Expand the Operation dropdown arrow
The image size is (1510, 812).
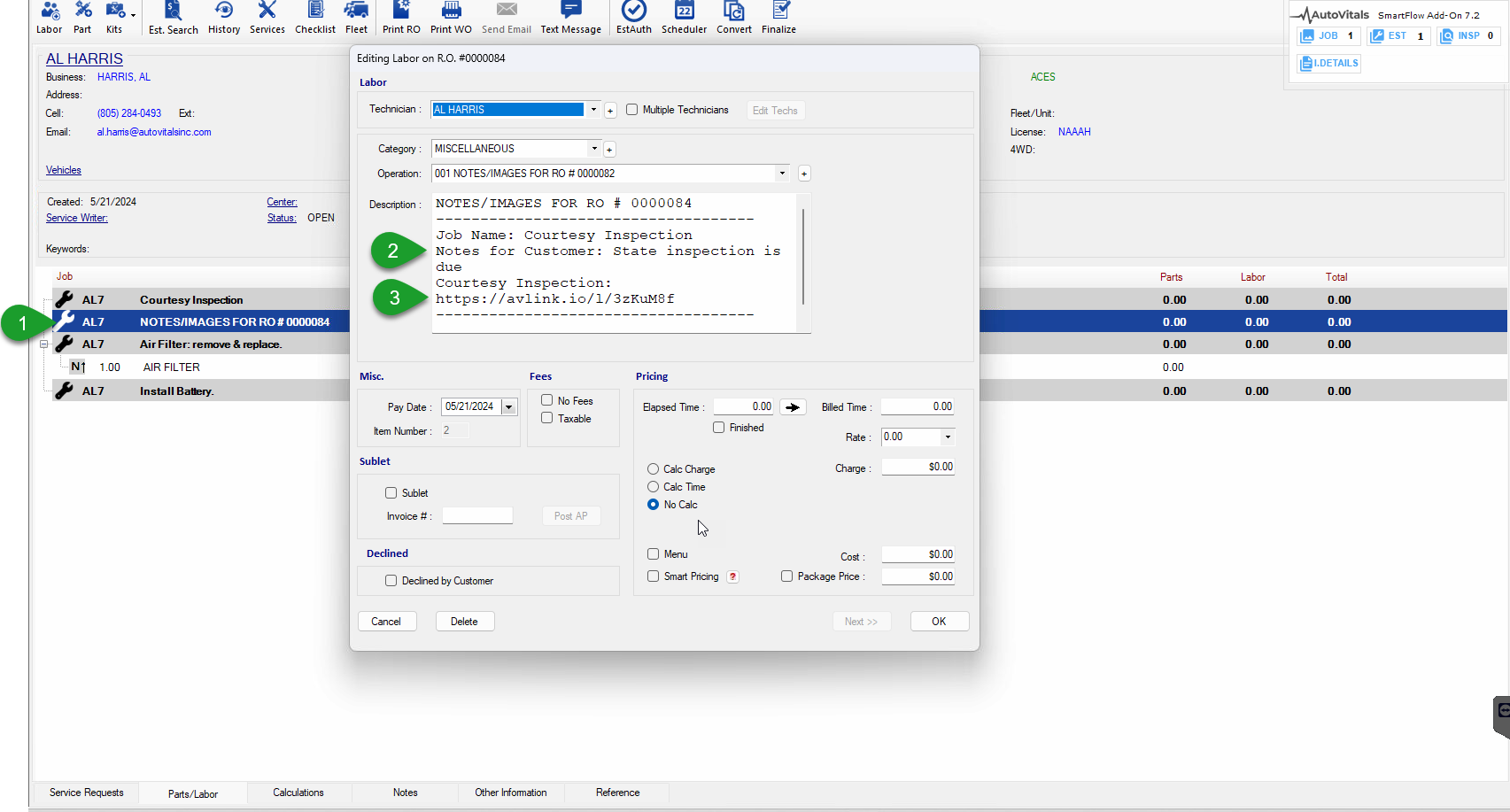pos(782,174)
